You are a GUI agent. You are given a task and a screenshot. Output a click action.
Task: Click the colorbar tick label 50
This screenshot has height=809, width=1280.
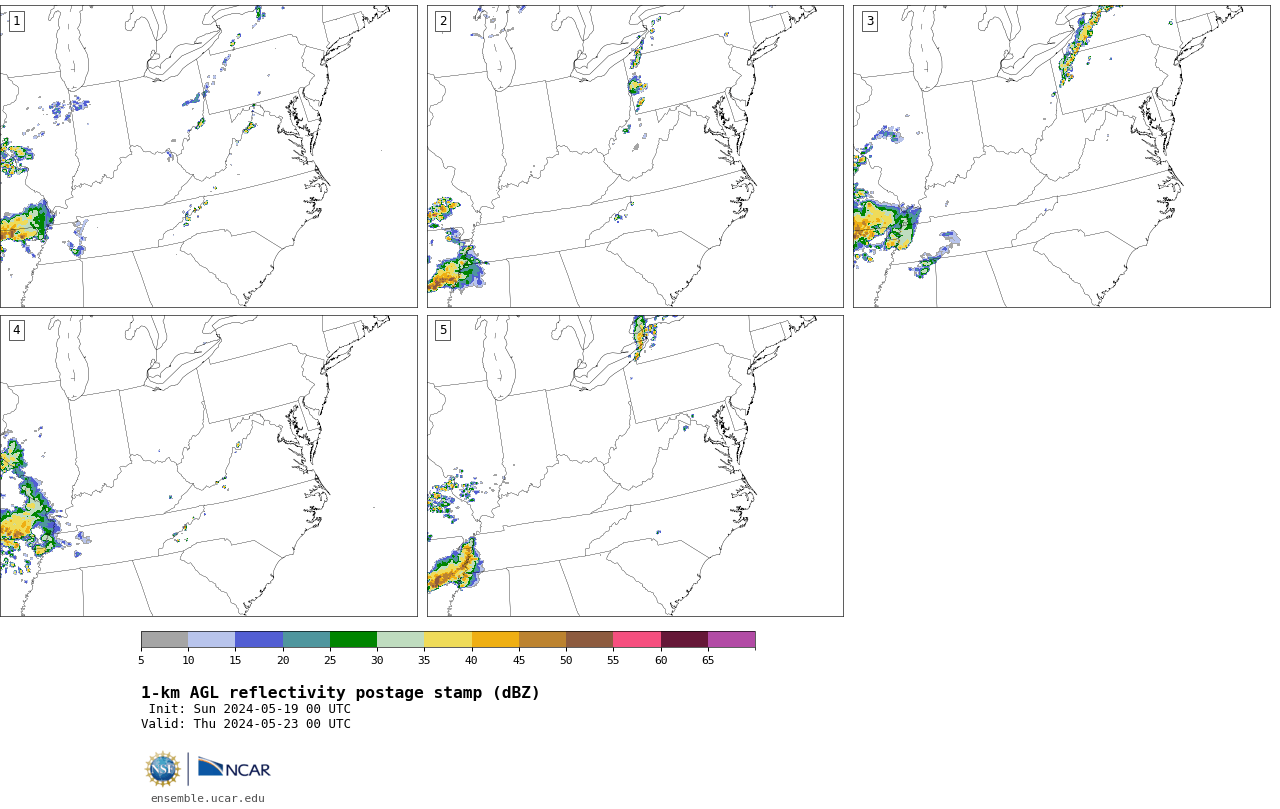[x=566, y=660]
